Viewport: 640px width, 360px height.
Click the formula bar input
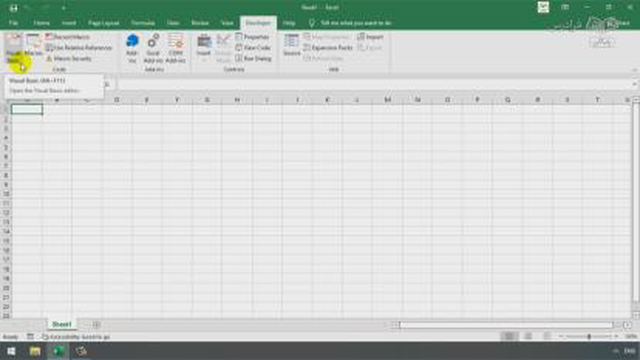pyautogui.click(x=373, y=84)
